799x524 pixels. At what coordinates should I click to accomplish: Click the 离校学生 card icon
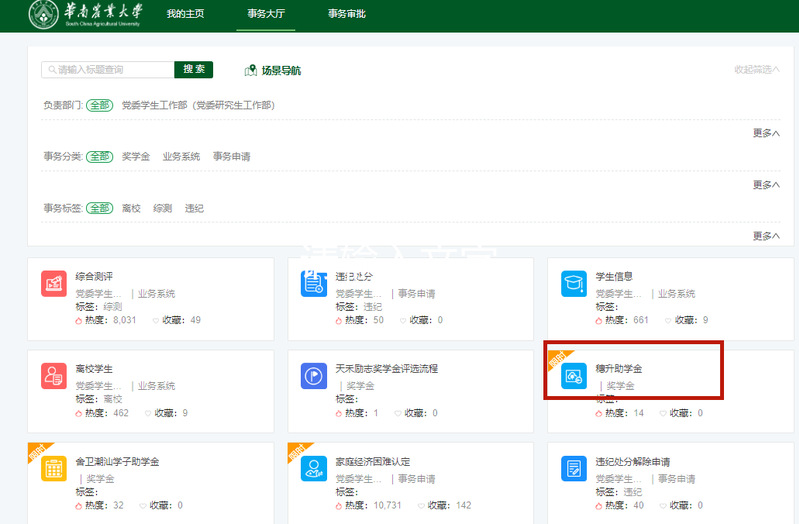click(54, 376)
